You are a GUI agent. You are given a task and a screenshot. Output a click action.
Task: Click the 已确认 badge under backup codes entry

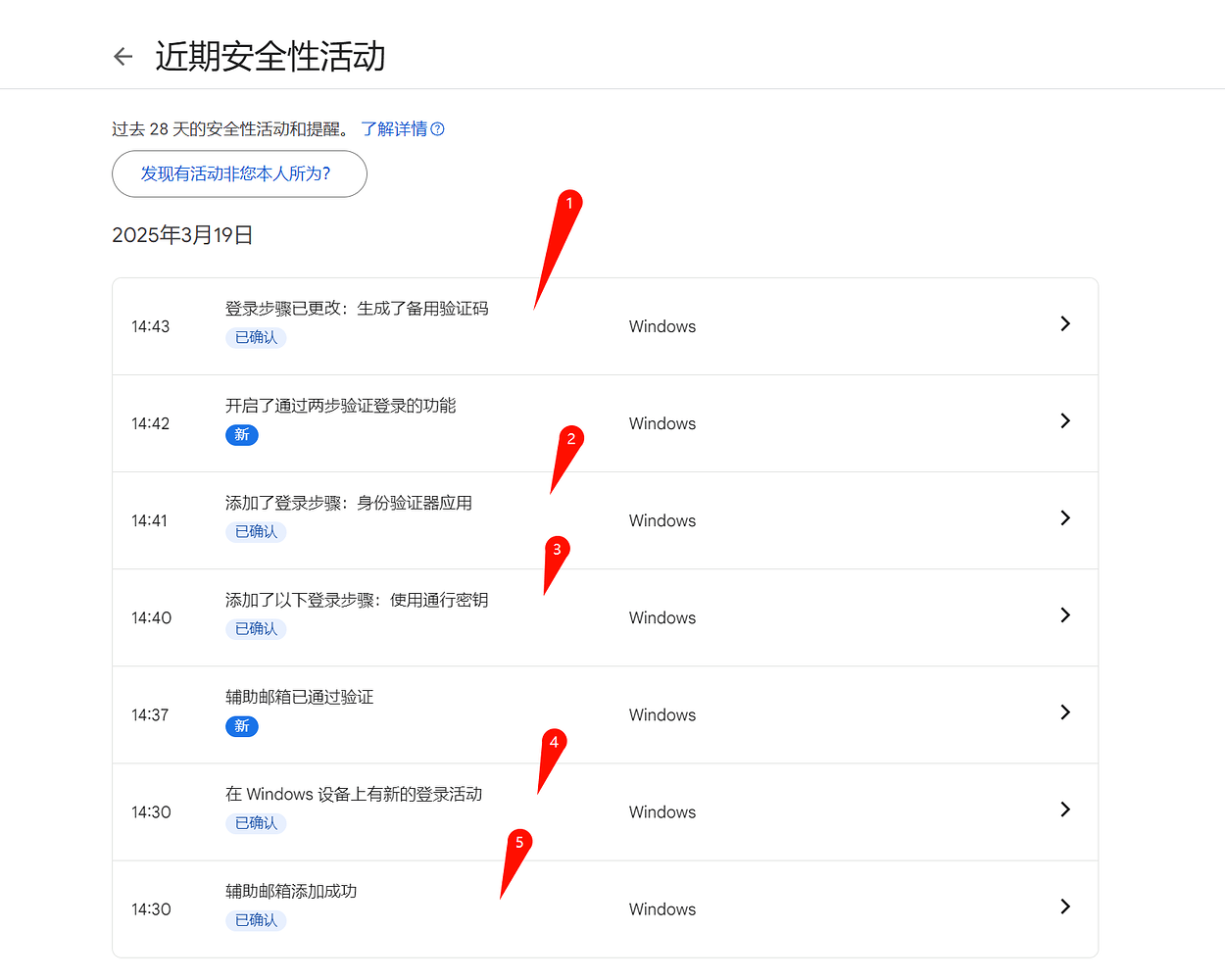click(256, 338)
